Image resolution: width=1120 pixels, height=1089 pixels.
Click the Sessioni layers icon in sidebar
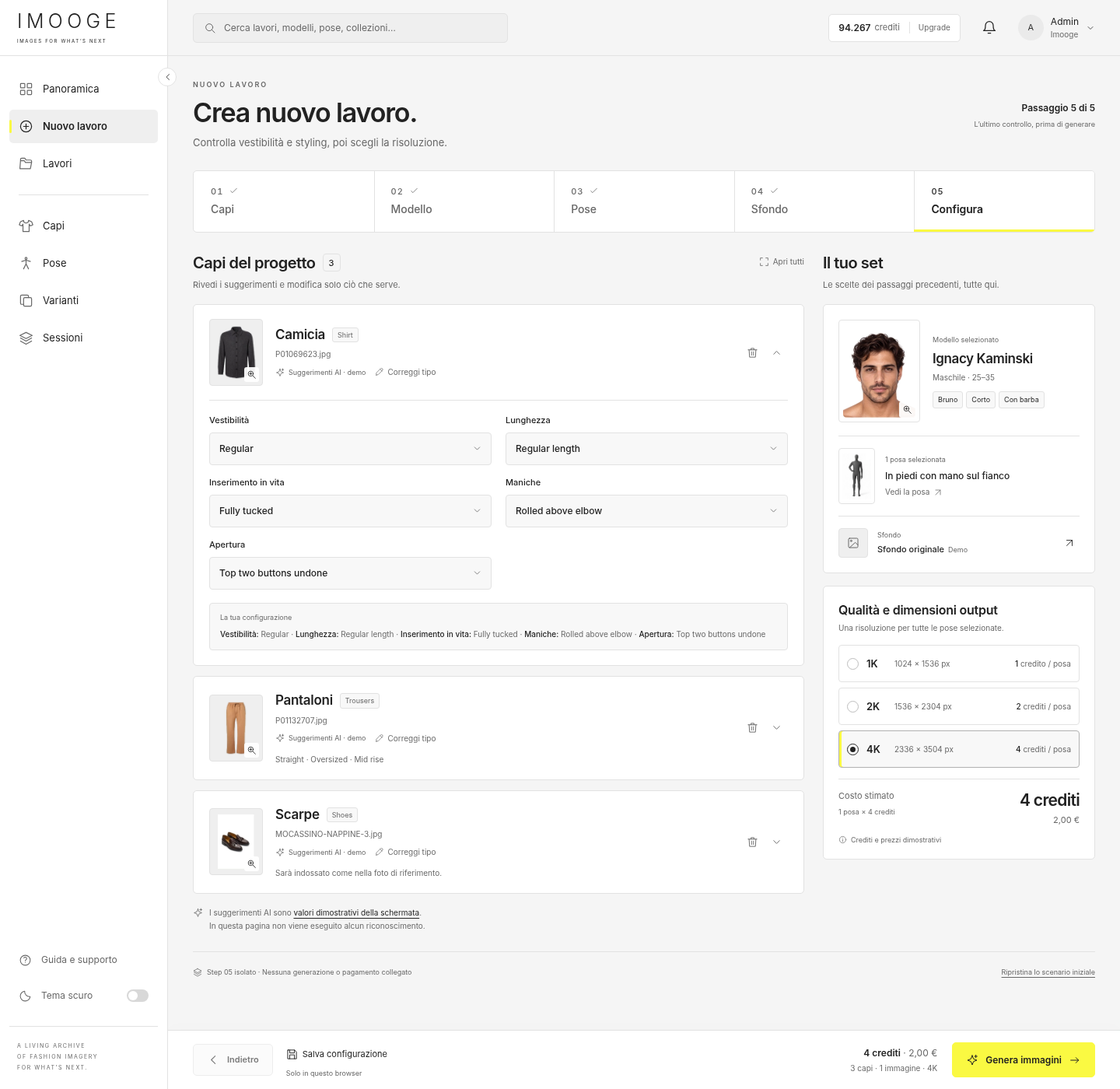point(26,338)
